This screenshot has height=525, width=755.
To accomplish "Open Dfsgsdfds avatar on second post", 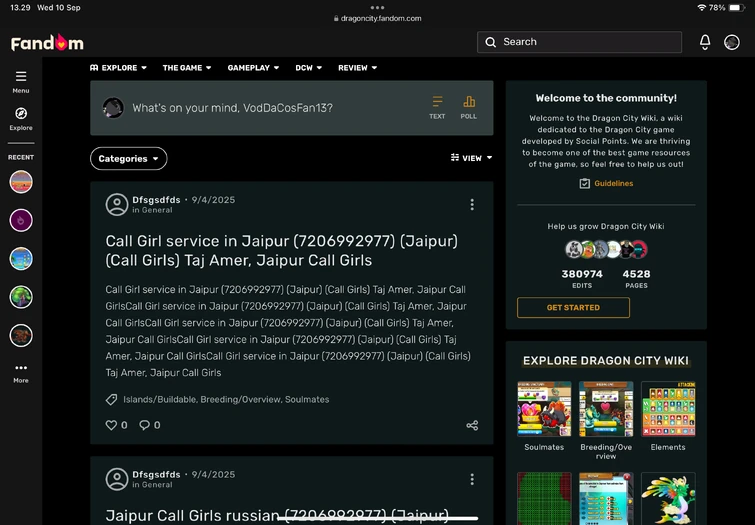I will (117, 479).
